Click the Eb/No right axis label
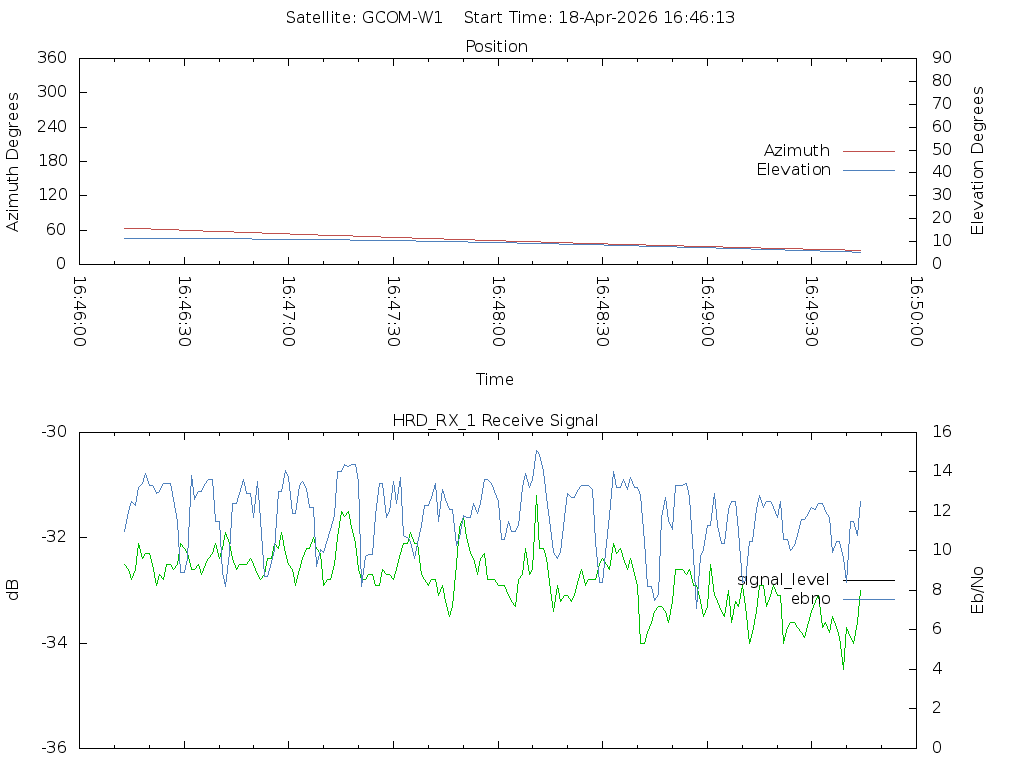 [x=978, y=590]
